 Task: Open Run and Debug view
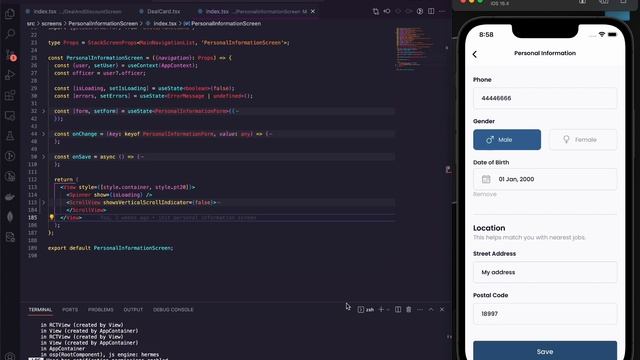coord(10,75)
